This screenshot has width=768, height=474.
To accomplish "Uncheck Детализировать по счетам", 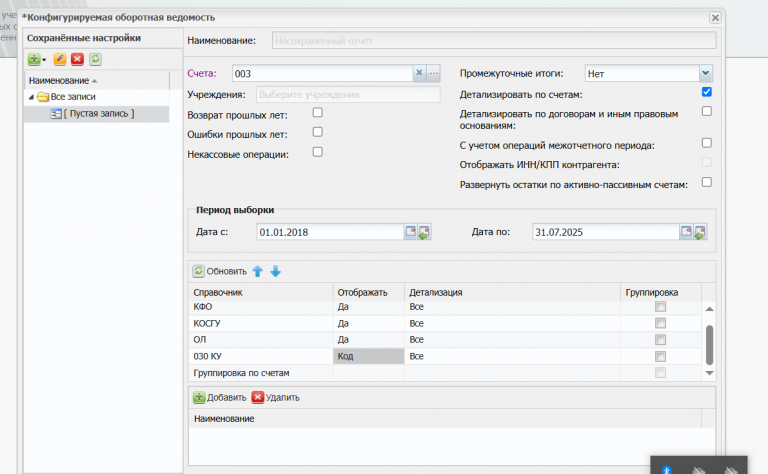I will [x=706, y=92].
